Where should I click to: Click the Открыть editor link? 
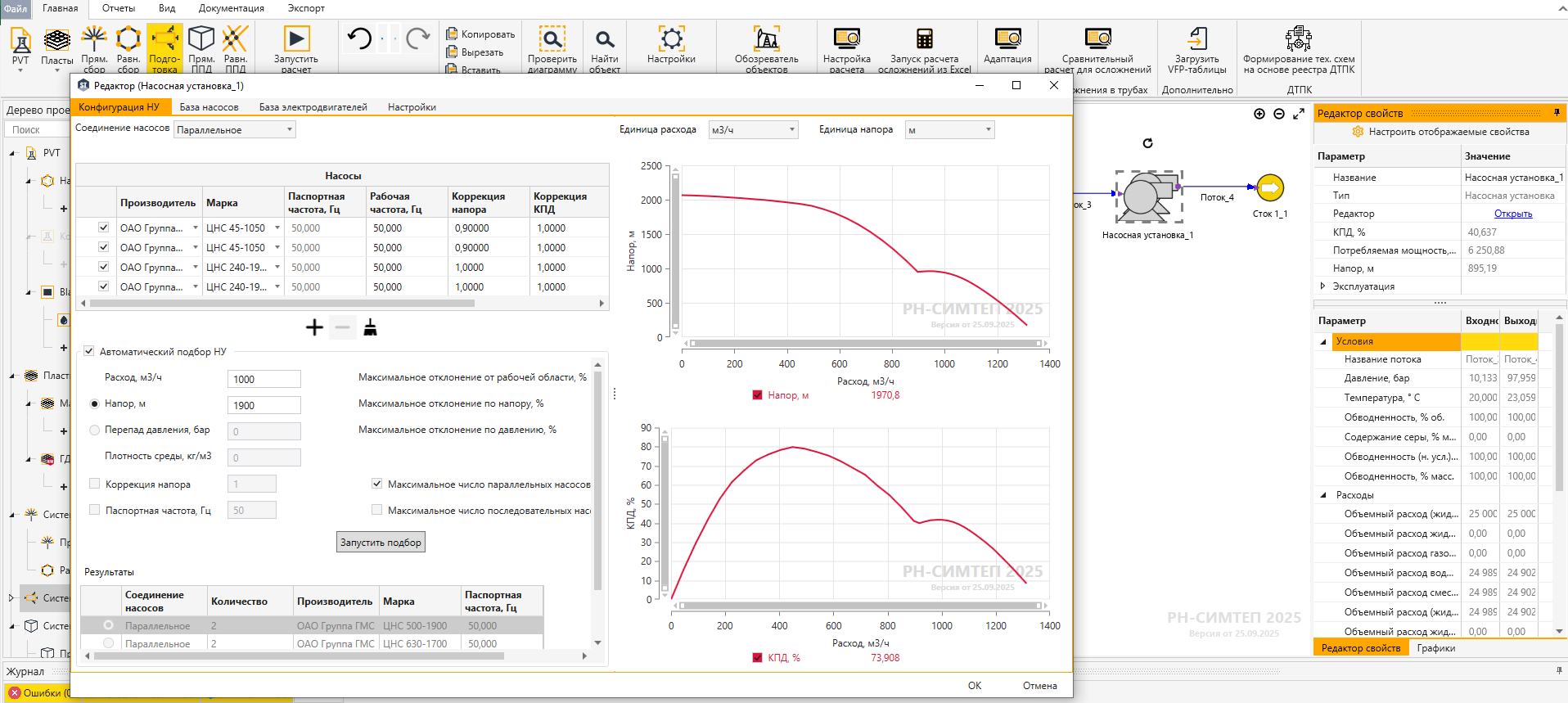1512,214
